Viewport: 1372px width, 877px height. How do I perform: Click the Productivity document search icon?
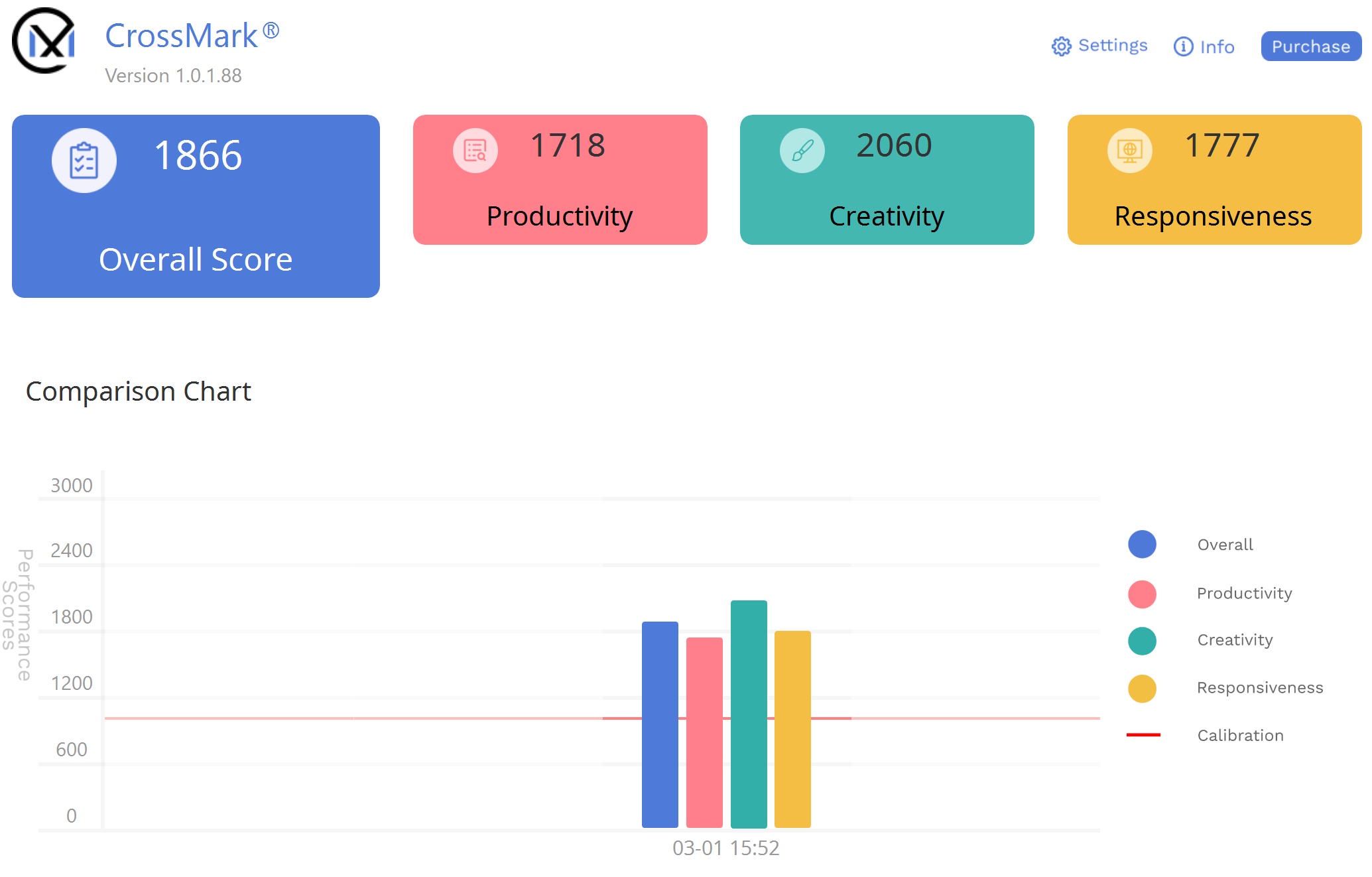[x=475, y=151]
